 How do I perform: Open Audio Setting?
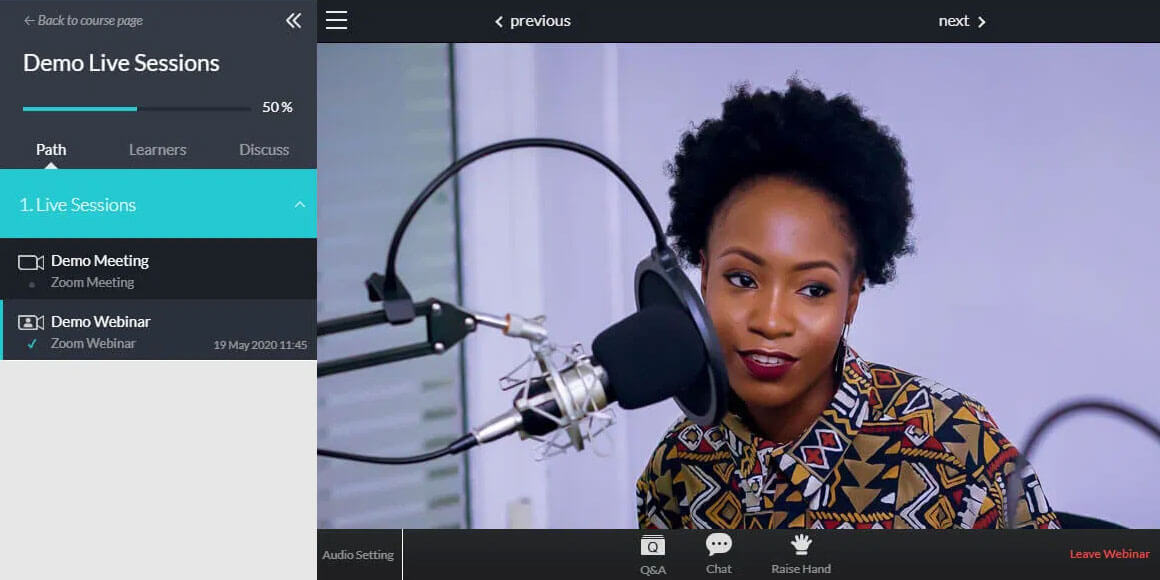click(x=358, y=555)
